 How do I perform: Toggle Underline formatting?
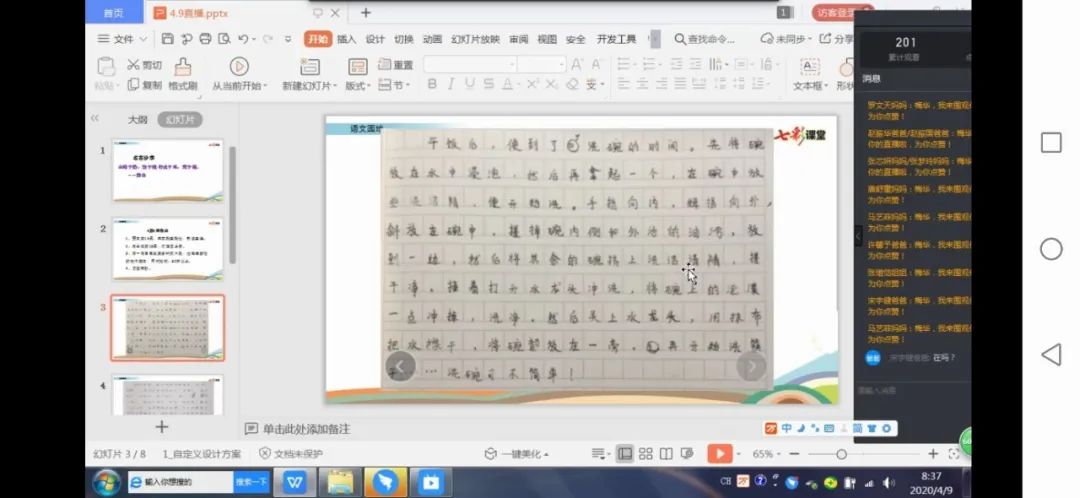point(470,84)
